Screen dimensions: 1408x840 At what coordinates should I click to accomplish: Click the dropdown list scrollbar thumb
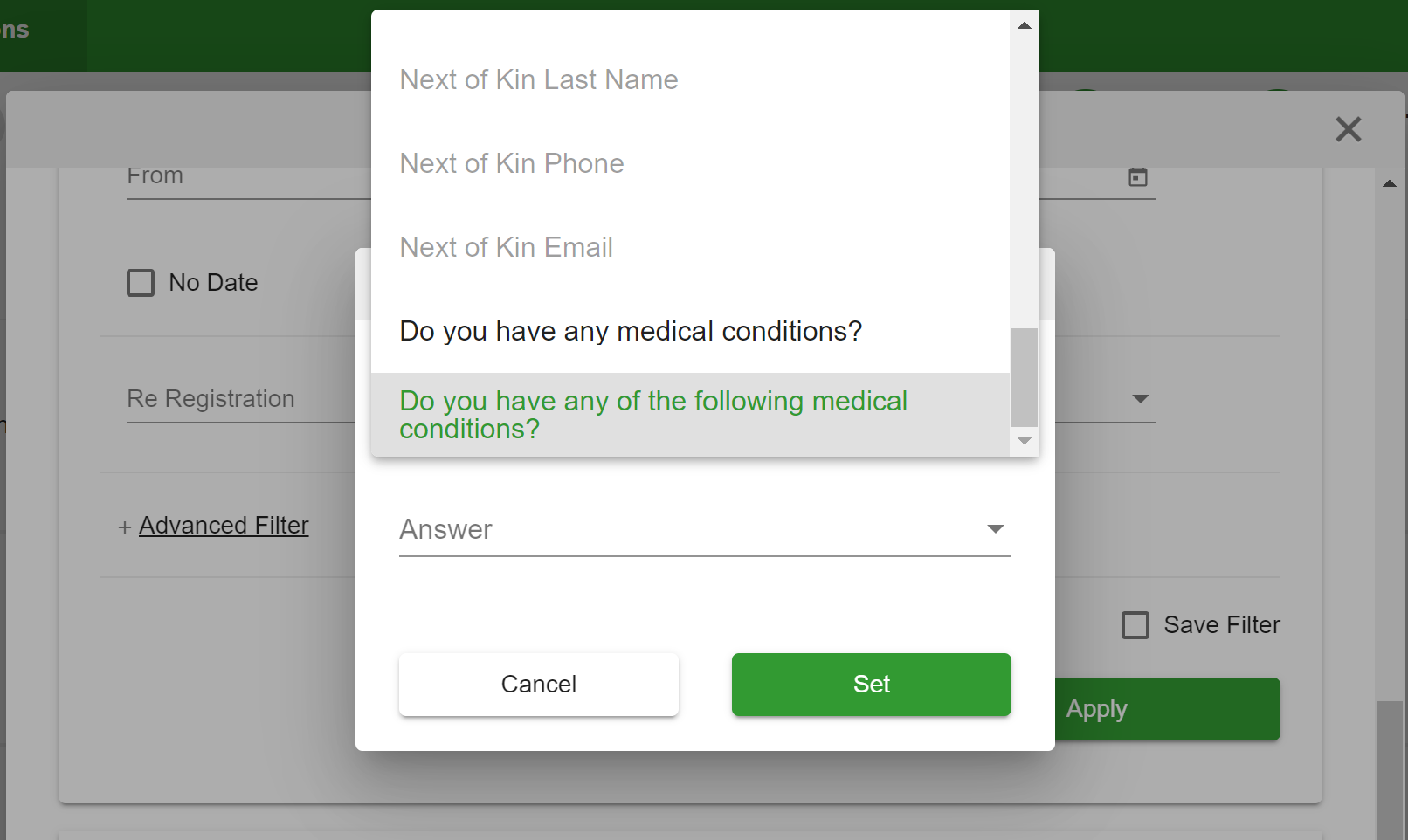[x=1025, y=377]
